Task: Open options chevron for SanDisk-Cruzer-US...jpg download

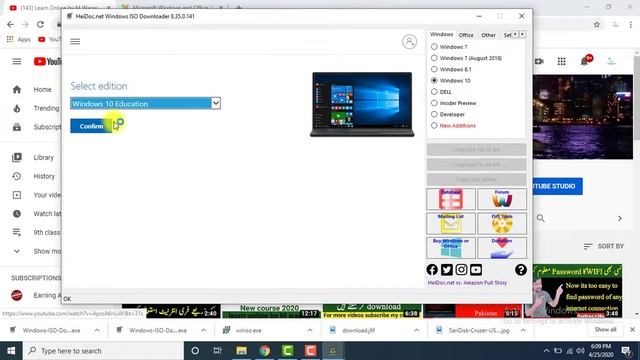Action: (x=523, y=330)
